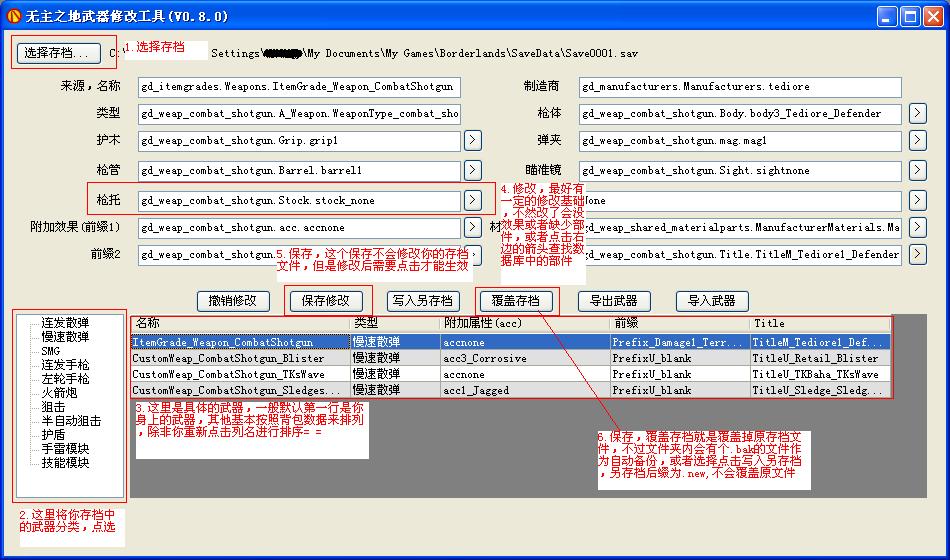
Task: Click 覆盖存档 to overwrite the save
Action: click(515, 300)
